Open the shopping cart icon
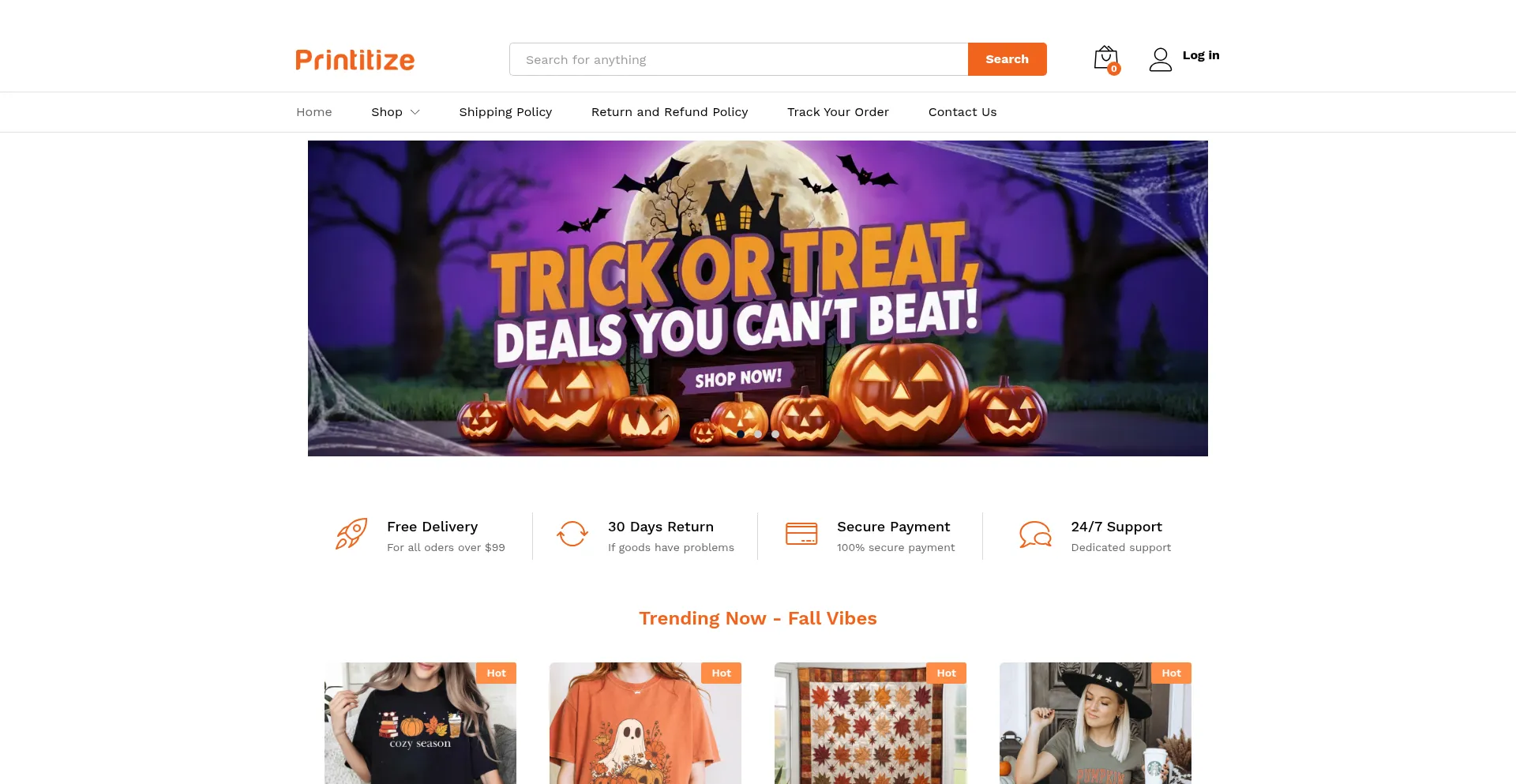The image size is (1516, 784). (x=1106, y=59)
